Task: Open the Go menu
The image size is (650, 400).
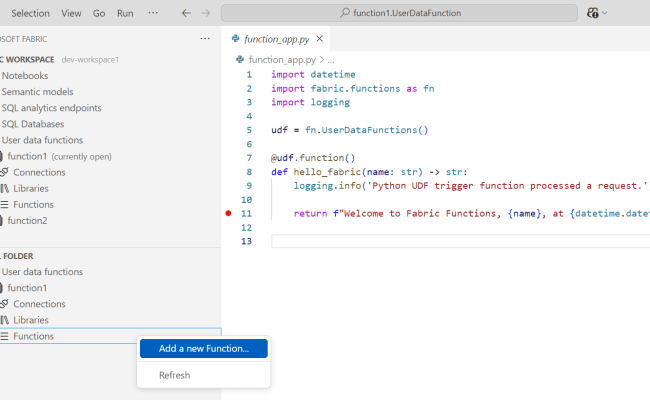Action: [x=99, y=13]
